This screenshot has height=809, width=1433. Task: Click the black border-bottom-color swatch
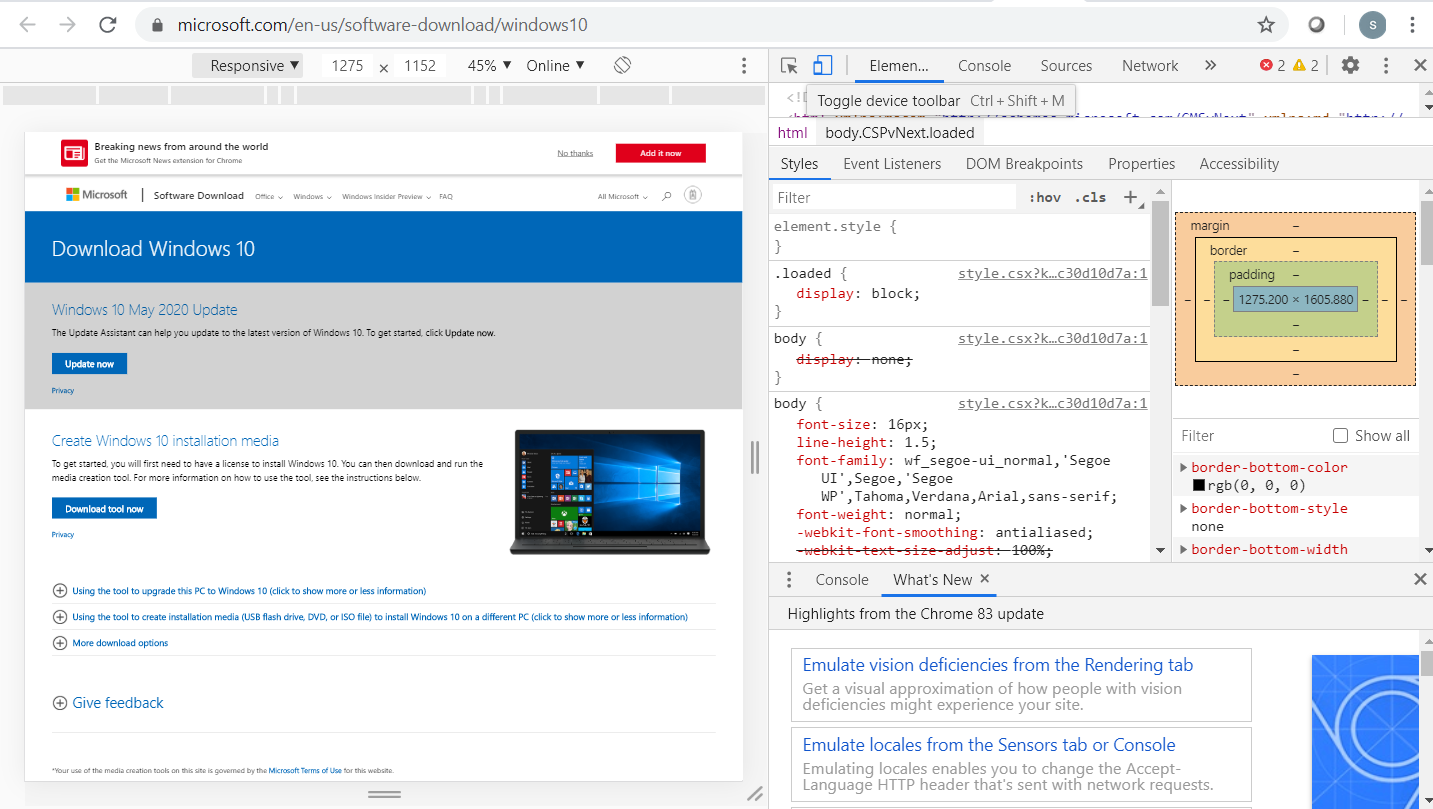pos(1198,486)
